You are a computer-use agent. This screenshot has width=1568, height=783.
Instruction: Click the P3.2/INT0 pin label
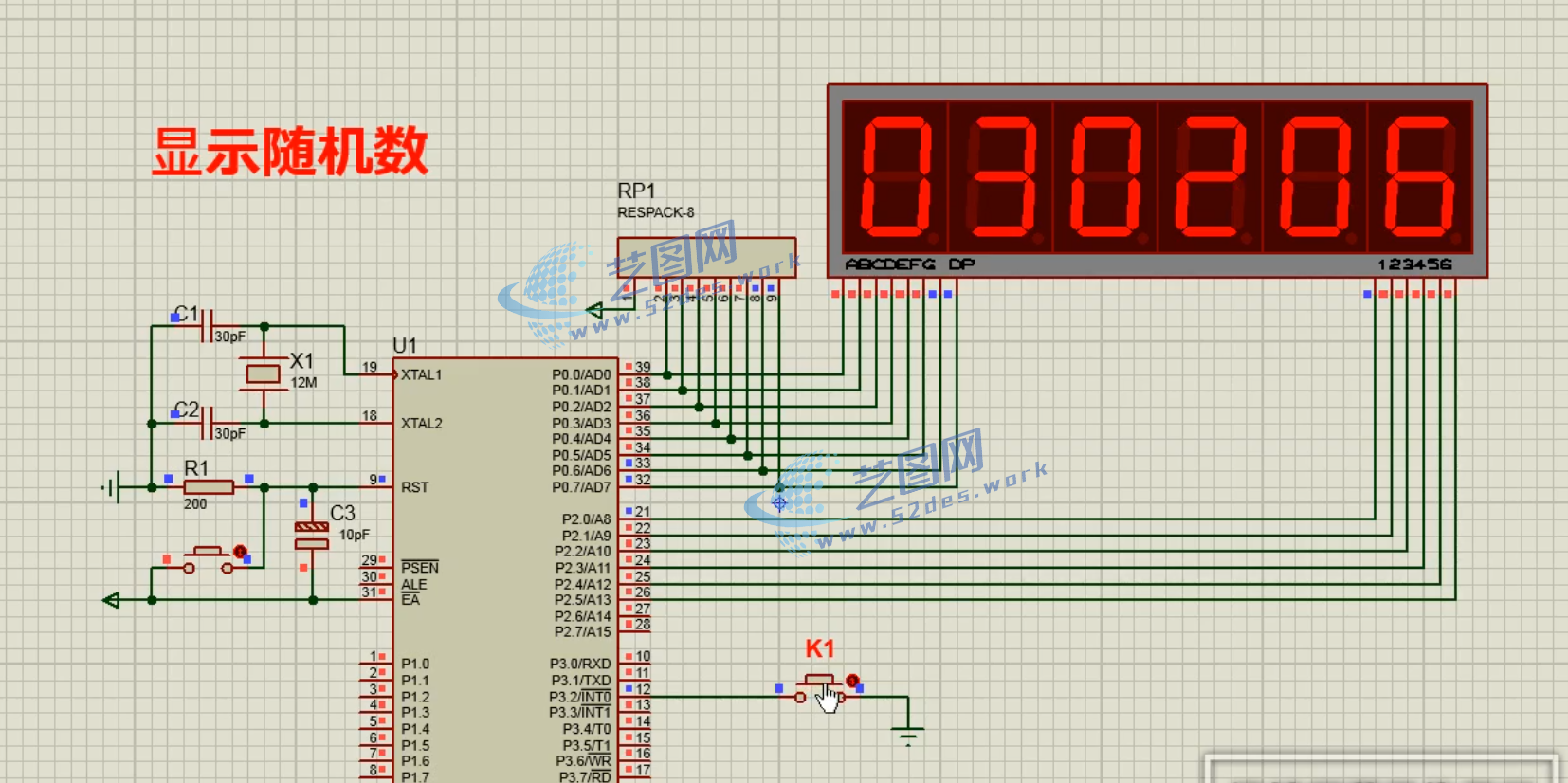point(580,697)
